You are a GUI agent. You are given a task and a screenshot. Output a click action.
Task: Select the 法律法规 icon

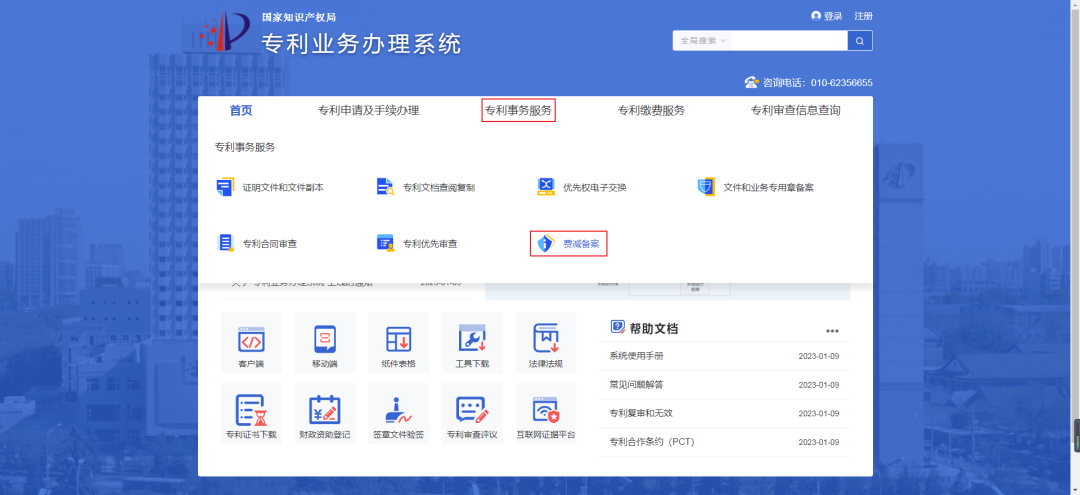click(x=545, y=339)
